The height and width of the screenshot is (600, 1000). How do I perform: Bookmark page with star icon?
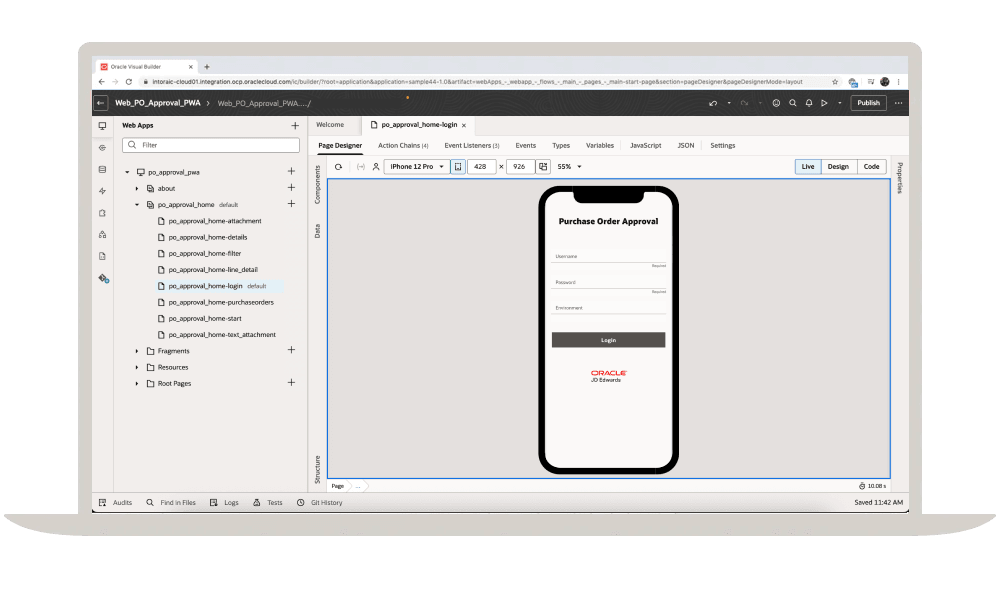point(835,82)
